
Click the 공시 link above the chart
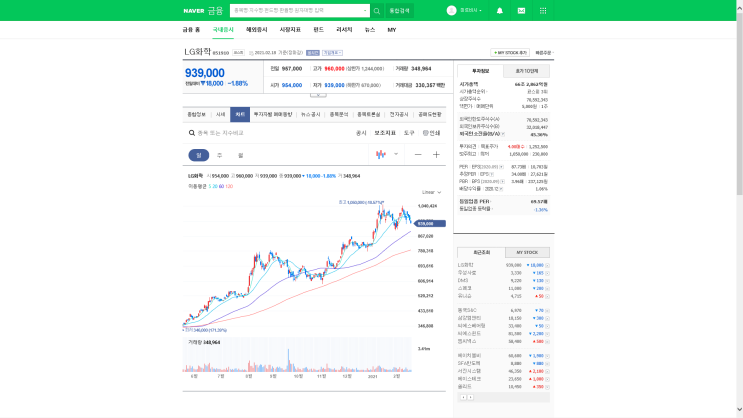(361, 133)
